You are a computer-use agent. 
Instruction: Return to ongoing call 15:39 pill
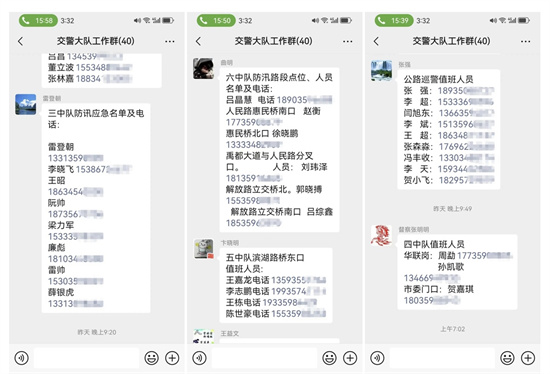(394, 21)
